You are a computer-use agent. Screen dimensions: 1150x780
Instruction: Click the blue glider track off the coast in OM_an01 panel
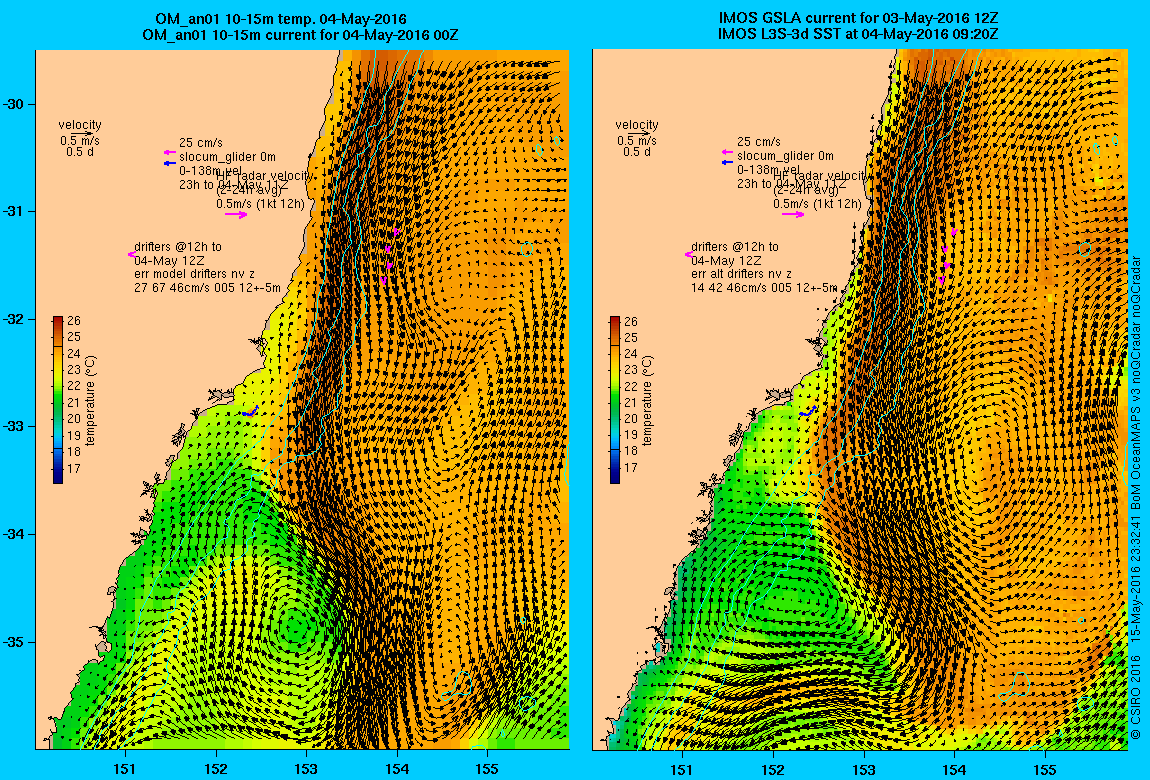point(249,413)
